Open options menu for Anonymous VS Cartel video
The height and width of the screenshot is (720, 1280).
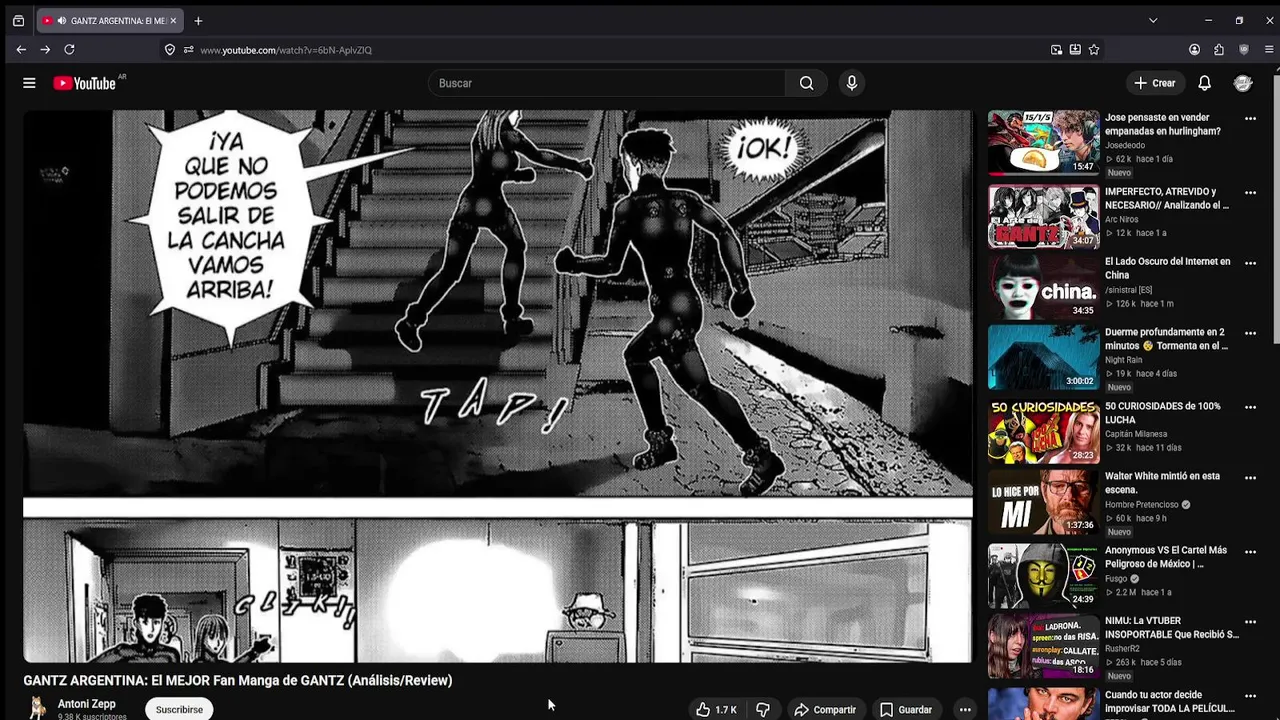point(1250,551)
